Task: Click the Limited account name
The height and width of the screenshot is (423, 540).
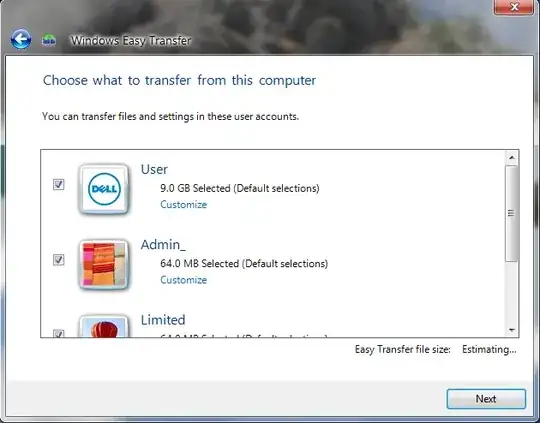Action: [x=163, y=320]
